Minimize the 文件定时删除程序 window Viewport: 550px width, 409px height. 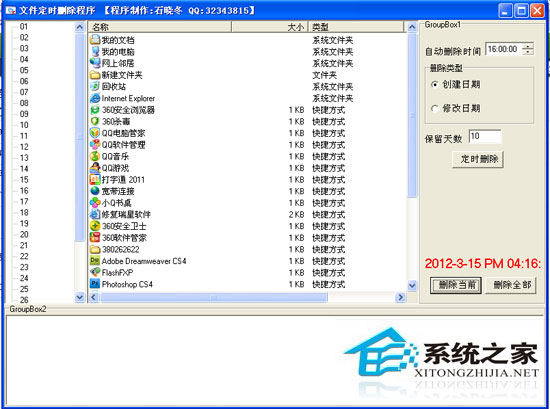[505, 11]
